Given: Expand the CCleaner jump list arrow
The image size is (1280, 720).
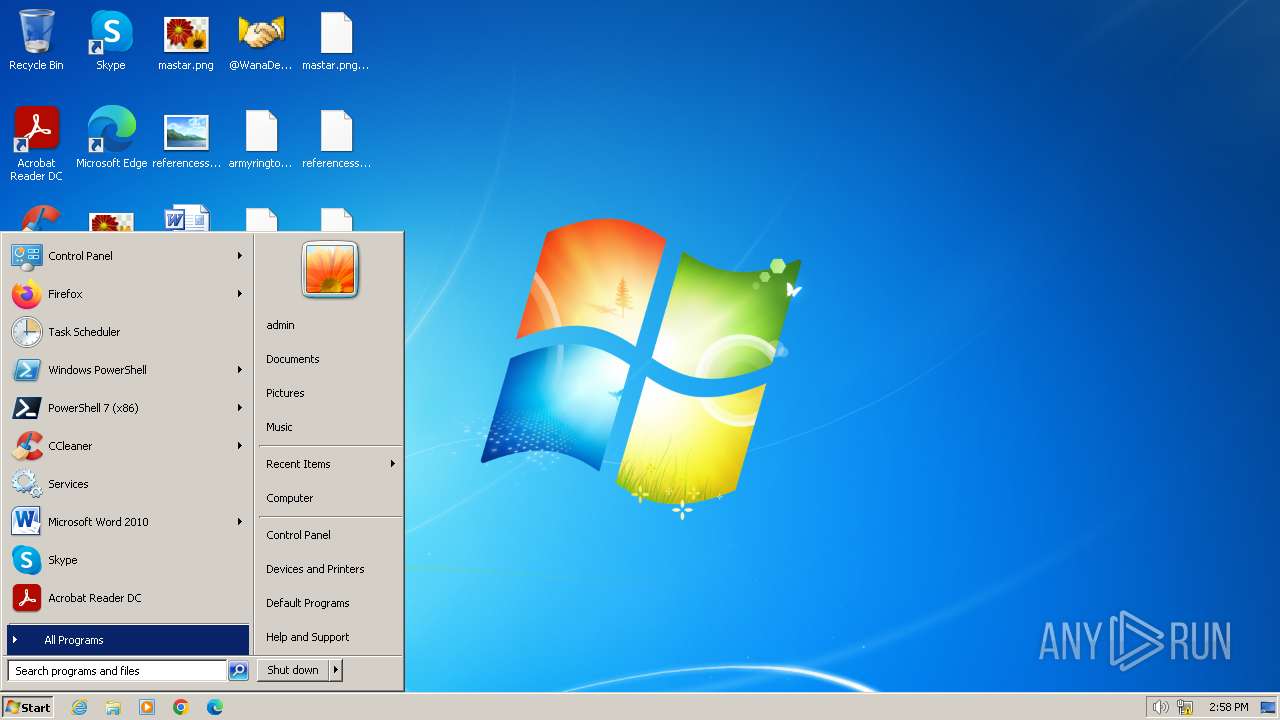Looking at the screenshot, I should 240,446.
